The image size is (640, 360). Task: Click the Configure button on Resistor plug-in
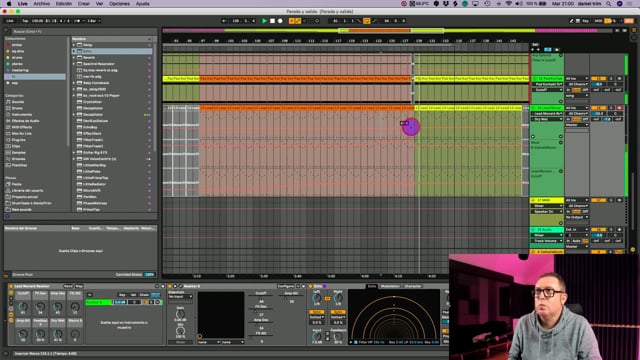pos(286,287)
